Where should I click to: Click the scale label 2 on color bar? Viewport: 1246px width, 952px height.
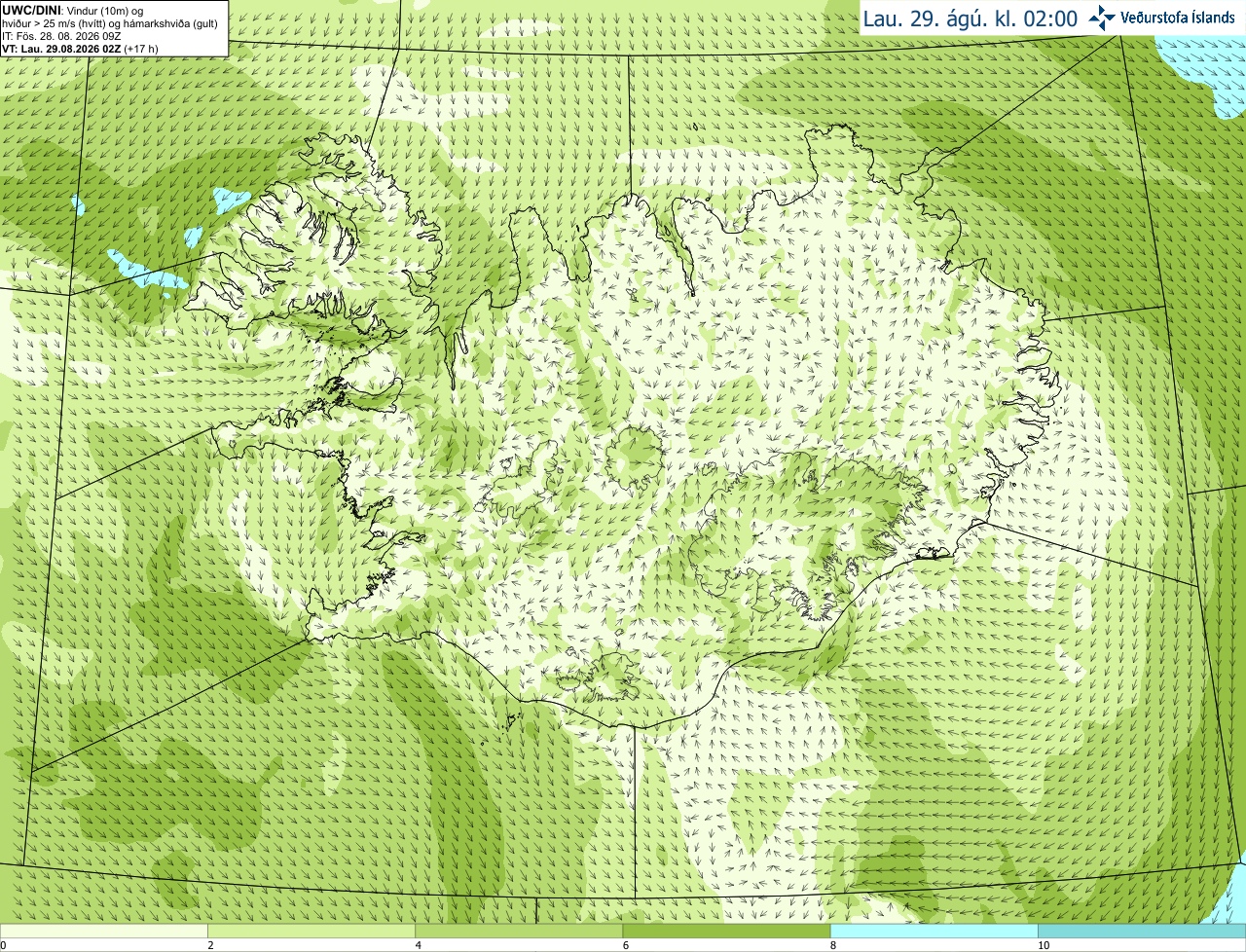click(x=210, y=945)
